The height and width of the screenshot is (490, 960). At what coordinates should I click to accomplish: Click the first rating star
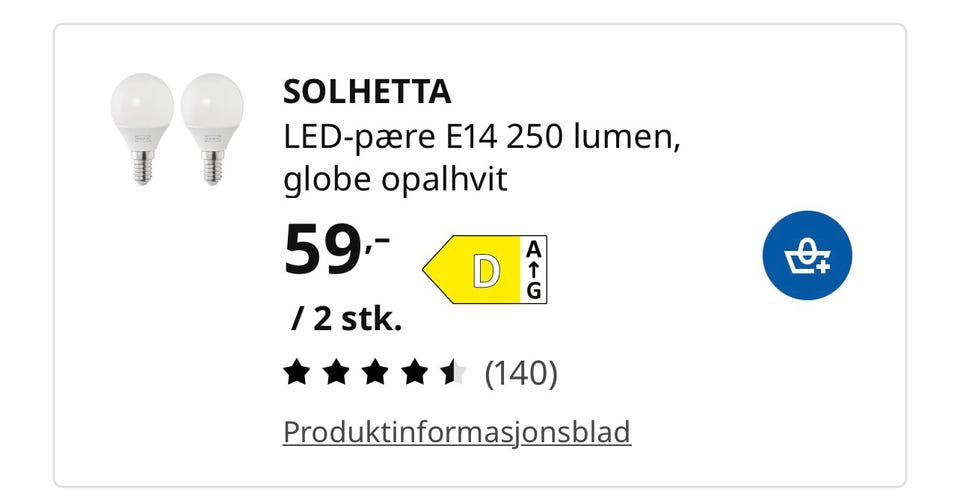pyautogui.click(x=296, y=374)
